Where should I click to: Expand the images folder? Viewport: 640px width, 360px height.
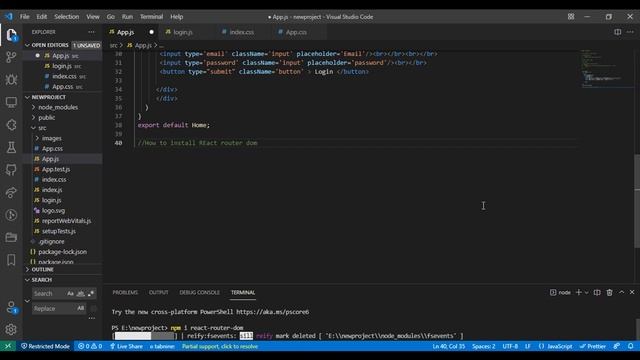point(37,138)
